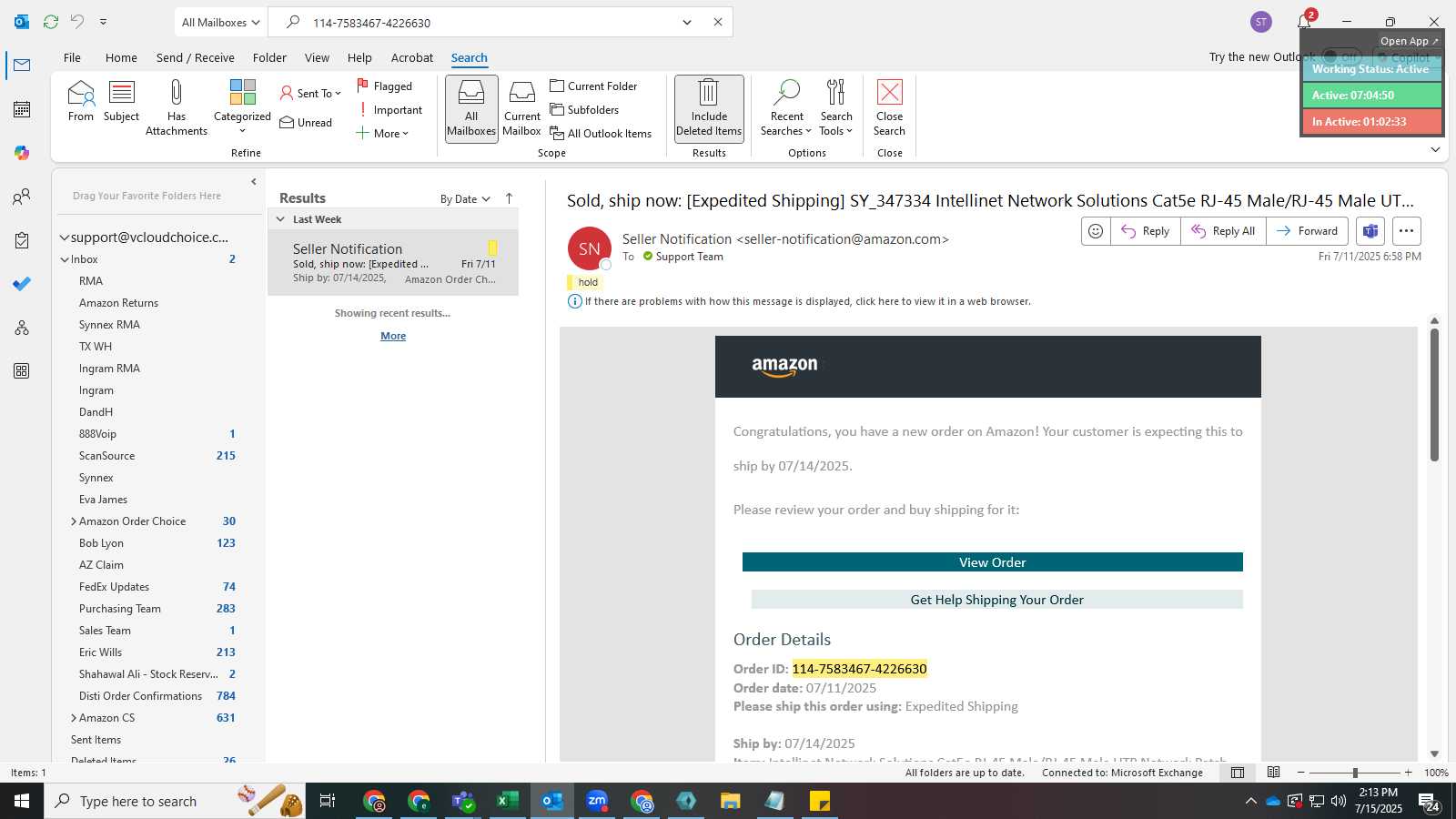Switch to the View tab
Viewport: 1456px width, 819px height.
pos(317,57)
